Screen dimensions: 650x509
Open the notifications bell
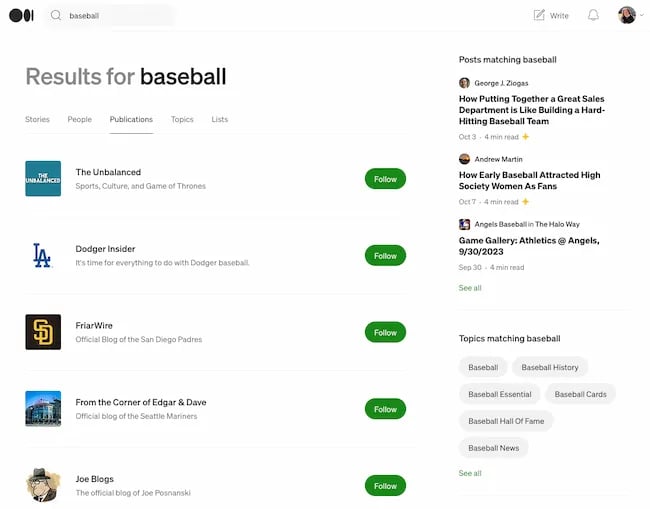pos(593,15)
